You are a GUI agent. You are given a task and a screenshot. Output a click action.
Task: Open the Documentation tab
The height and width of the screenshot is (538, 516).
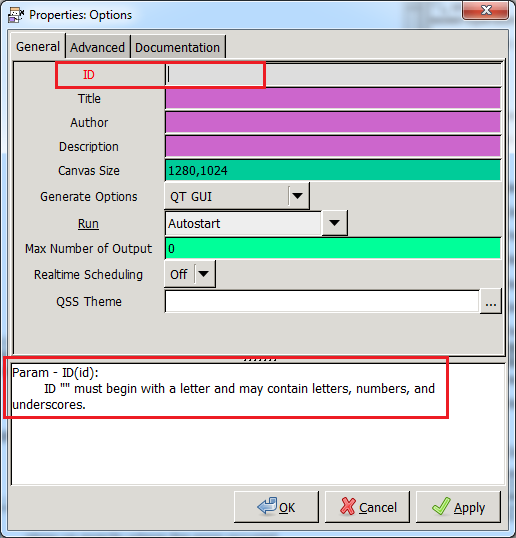point(178,47)
